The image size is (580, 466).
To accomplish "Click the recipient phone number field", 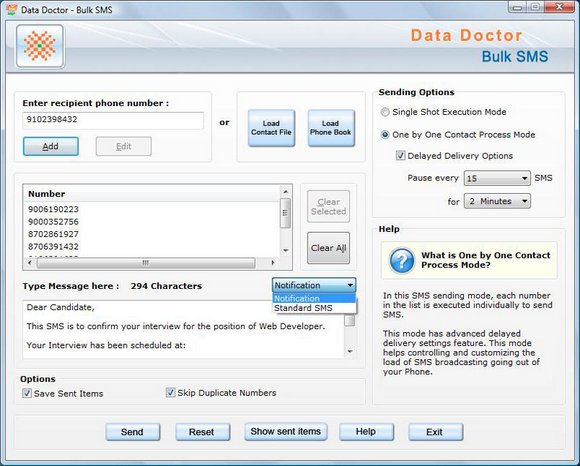I will pyautogui.click(x=113, y=120).
